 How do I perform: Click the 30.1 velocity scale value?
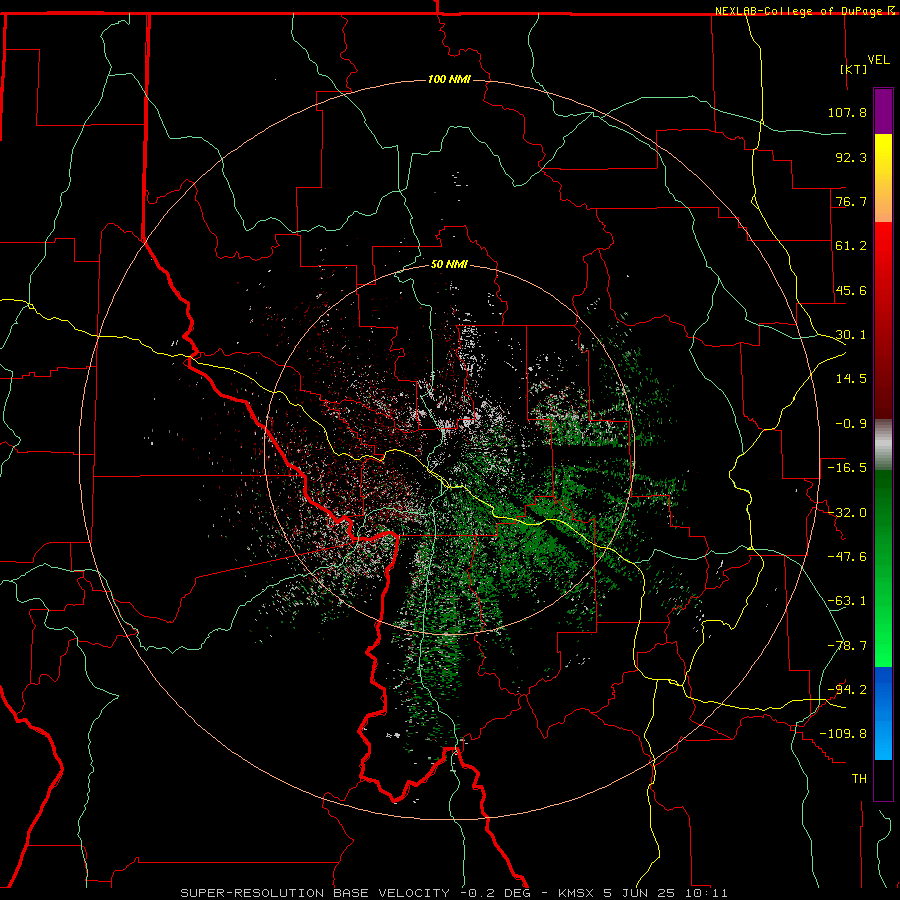851,335
